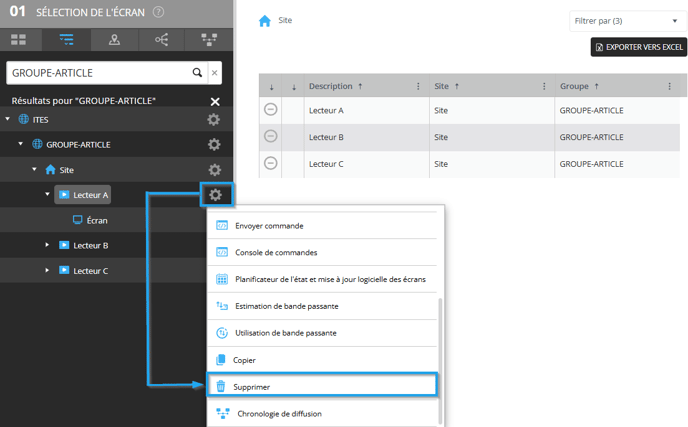Select Estimation de bande passante

pos(322,306)
